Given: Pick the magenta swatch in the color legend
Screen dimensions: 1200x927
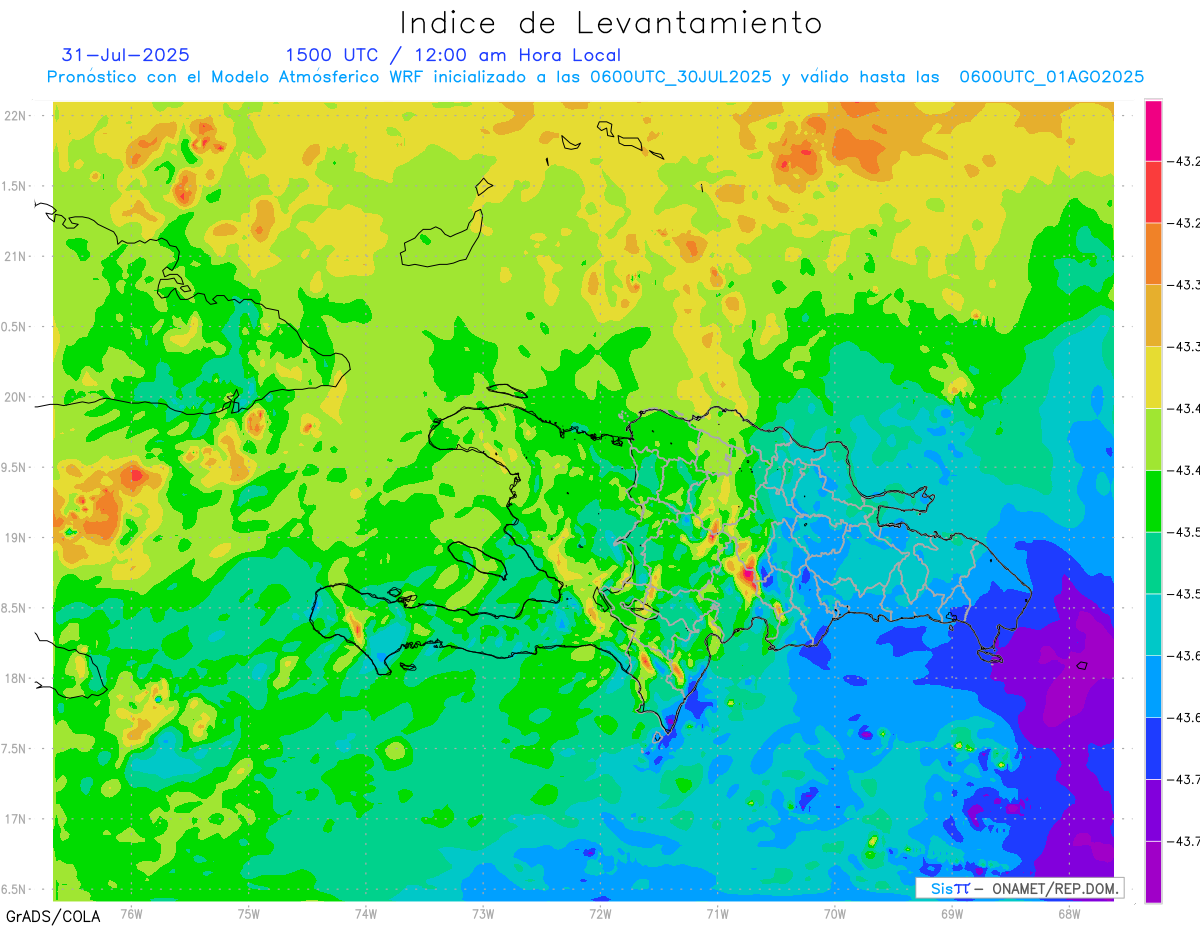Looking at the screenshot, I should [x=1153, y=130].
